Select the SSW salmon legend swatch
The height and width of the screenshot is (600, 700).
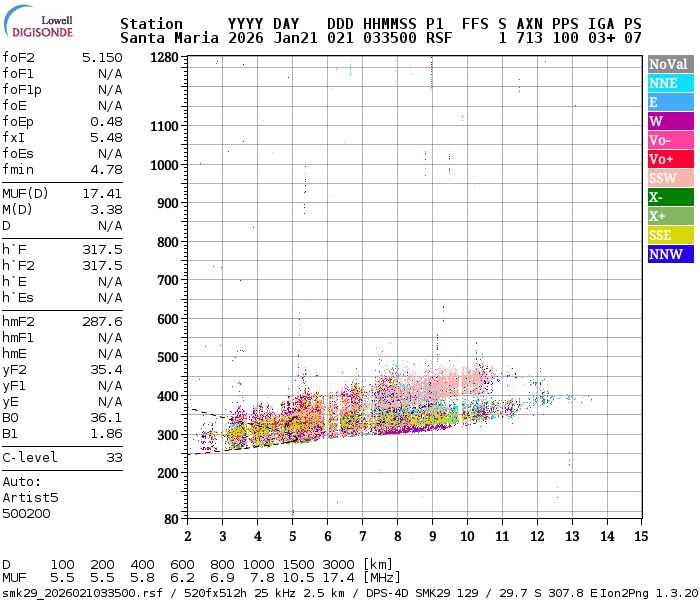[x=671, y=178]
